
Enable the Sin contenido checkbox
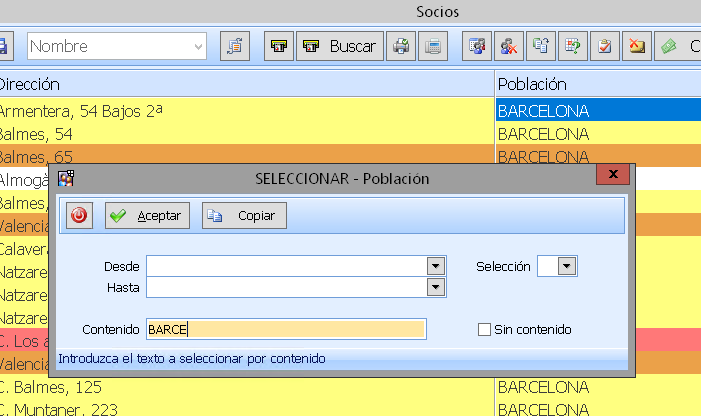[485, 329]
